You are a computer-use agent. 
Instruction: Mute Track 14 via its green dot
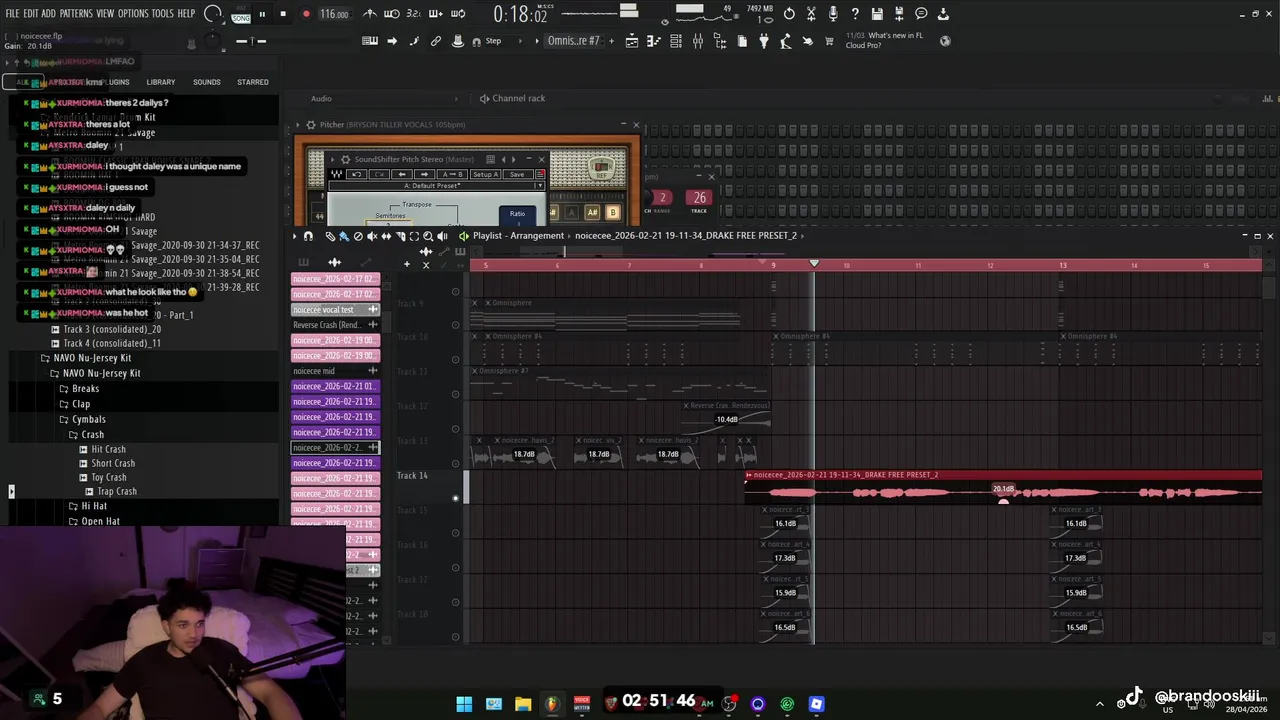[455, 497]
